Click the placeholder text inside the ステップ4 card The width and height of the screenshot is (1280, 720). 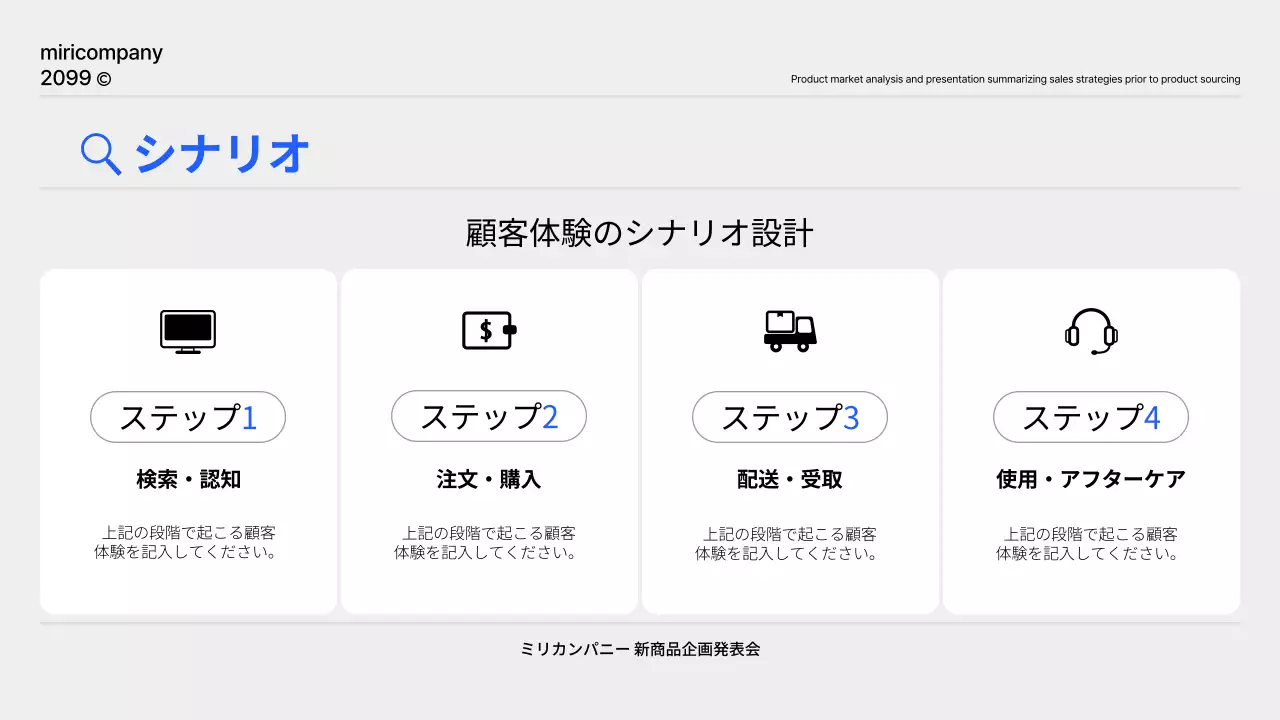click(x=1090, y=542)
